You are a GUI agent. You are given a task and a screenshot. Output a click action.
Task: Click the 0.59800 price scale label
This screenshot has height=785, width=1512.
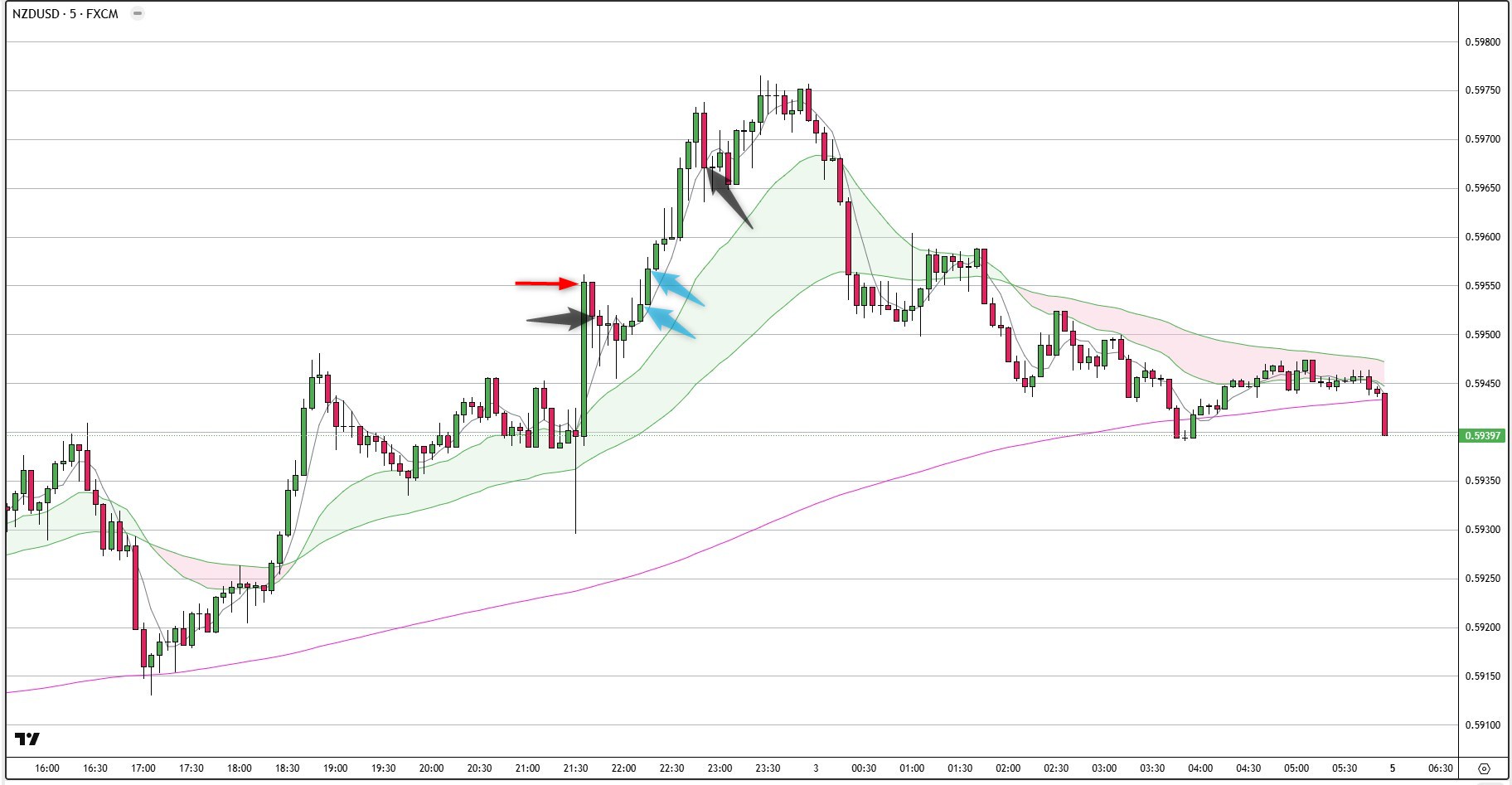[1482, 42]
